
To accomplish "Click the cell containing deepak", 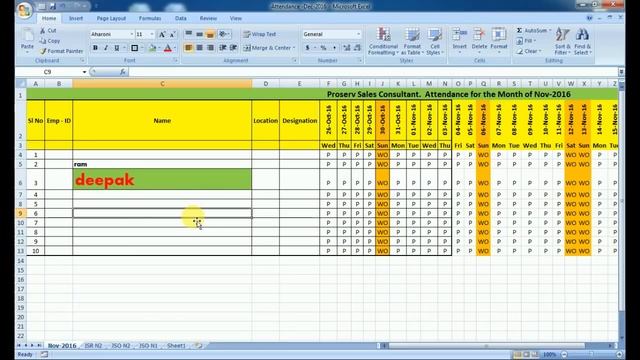I will click(162, 179).
